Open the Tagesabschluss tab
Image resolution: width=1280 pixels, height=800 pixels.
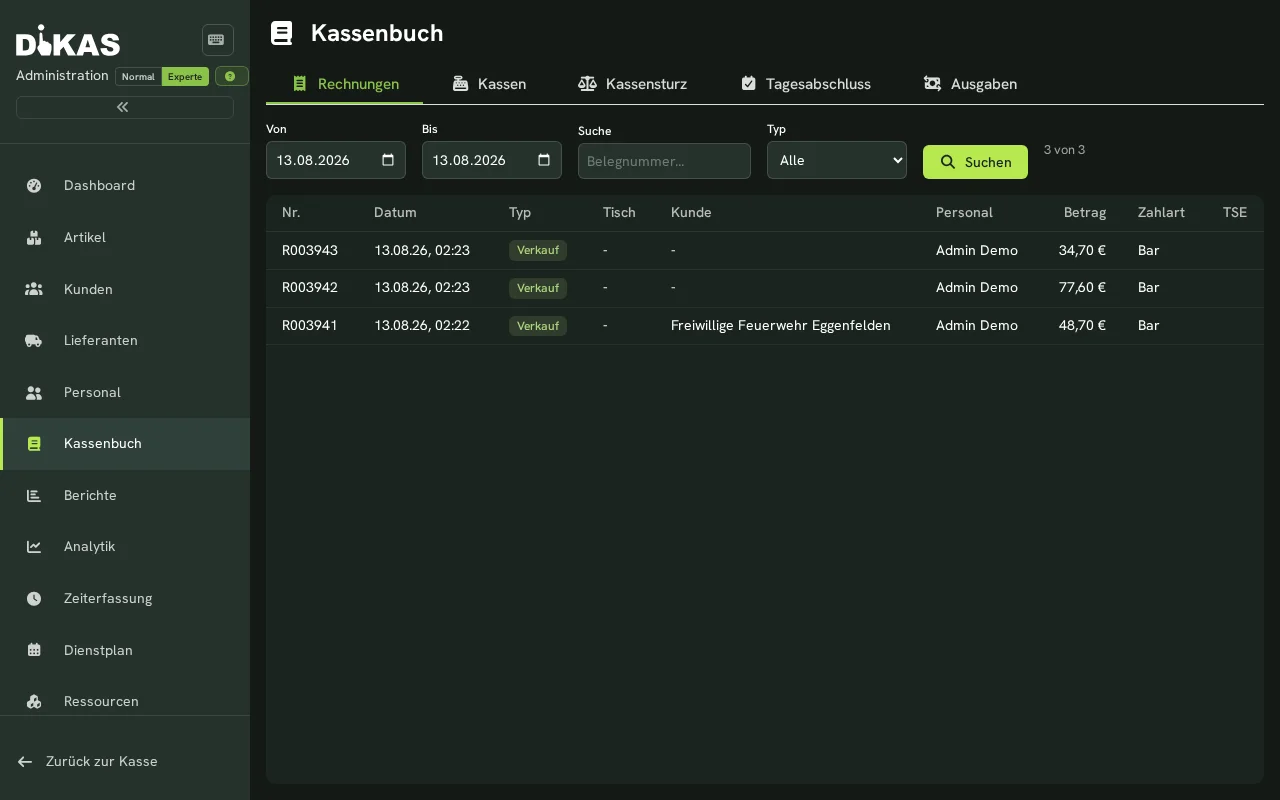pyautogui.click(x=806, y=84)
